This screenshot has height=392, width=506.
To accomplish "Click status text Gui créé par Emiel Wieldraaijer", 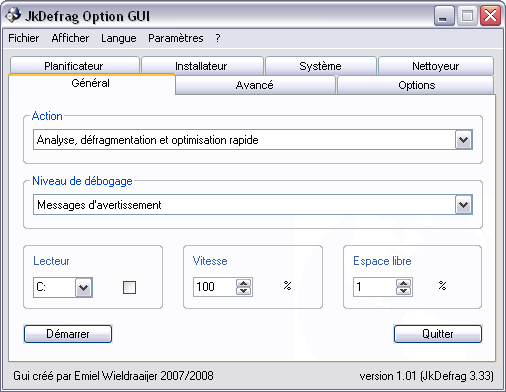I will 113,376.
